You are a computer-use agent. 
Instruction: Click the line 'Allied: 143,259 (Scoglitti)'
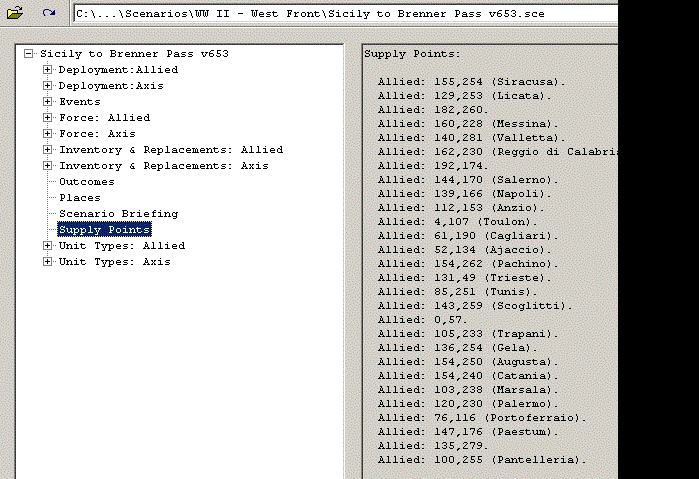click(x=475, y=306)
